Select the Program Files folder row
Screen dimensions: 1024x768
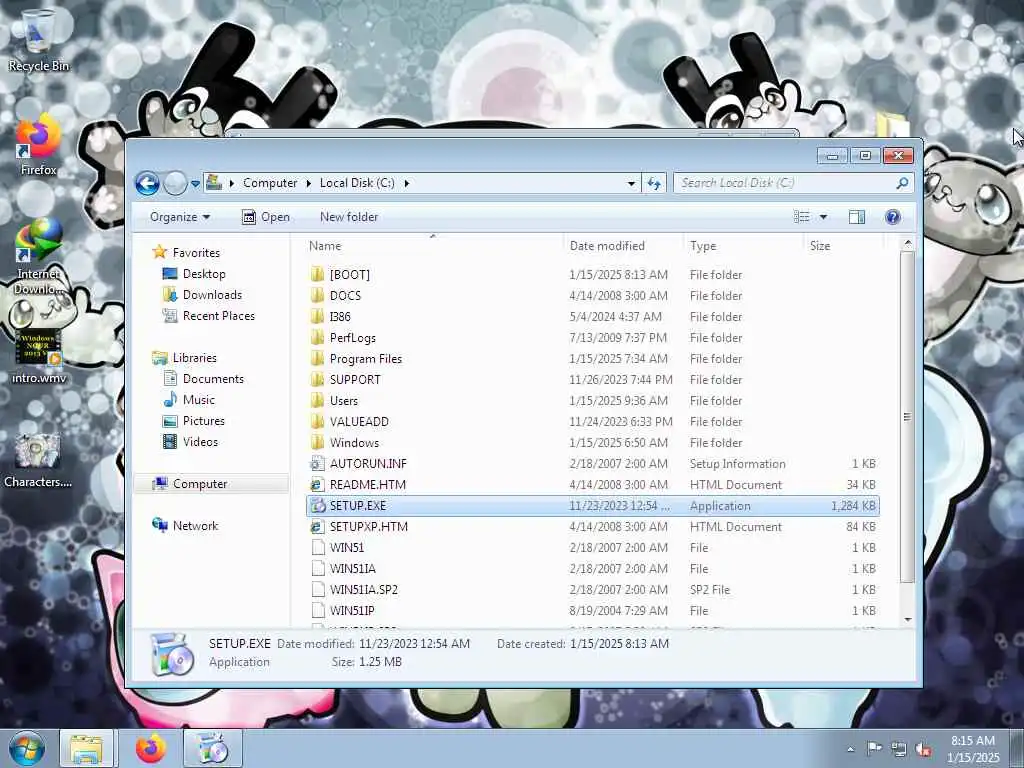coord(592,359)
